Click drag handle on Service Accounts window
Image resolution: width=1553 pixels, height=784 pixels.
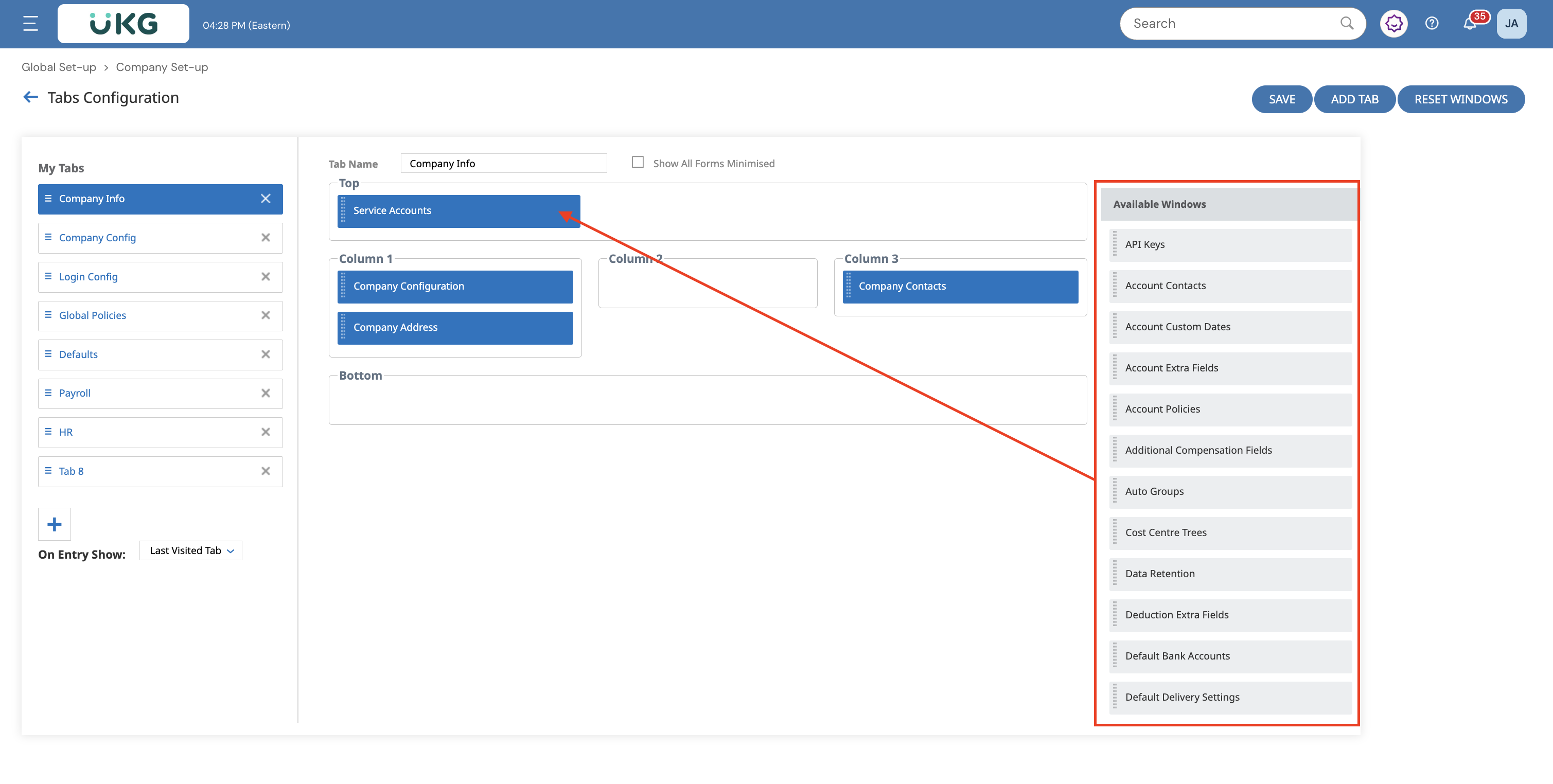(x=344, y=210)
